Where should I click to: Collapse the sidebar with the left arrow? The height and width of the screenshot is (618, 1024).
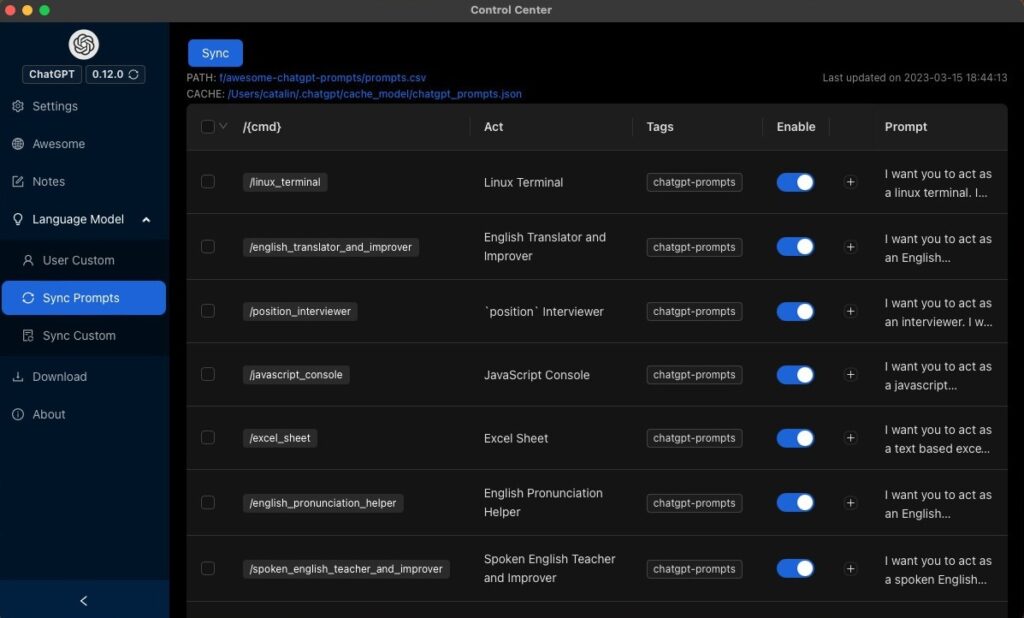coord(84,600)
